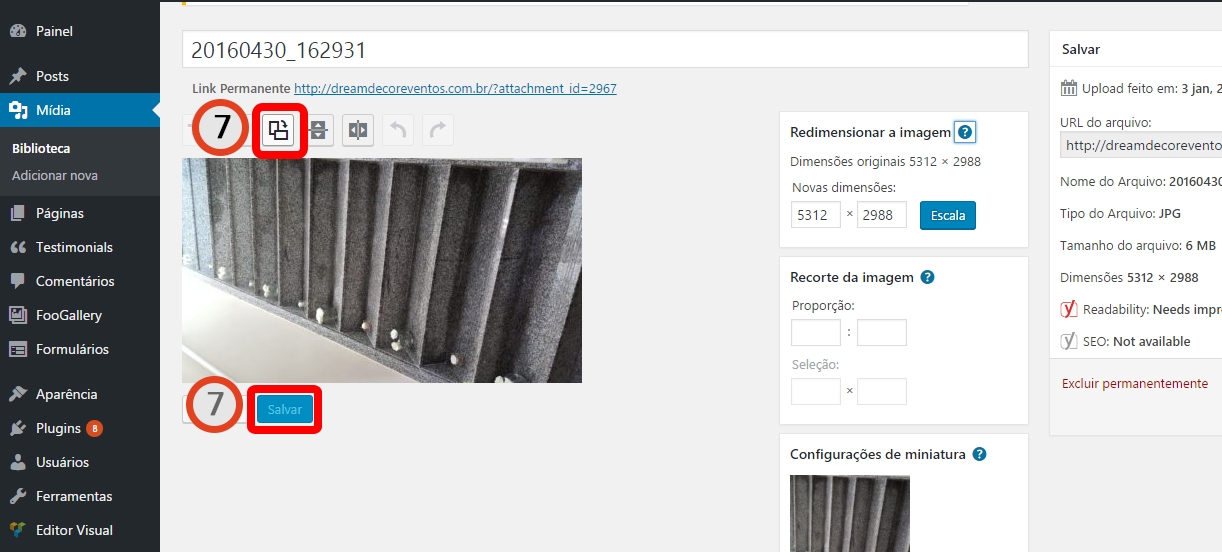Flip the image vertically
The image size is (1222, 552).
(x=319, y=130)
